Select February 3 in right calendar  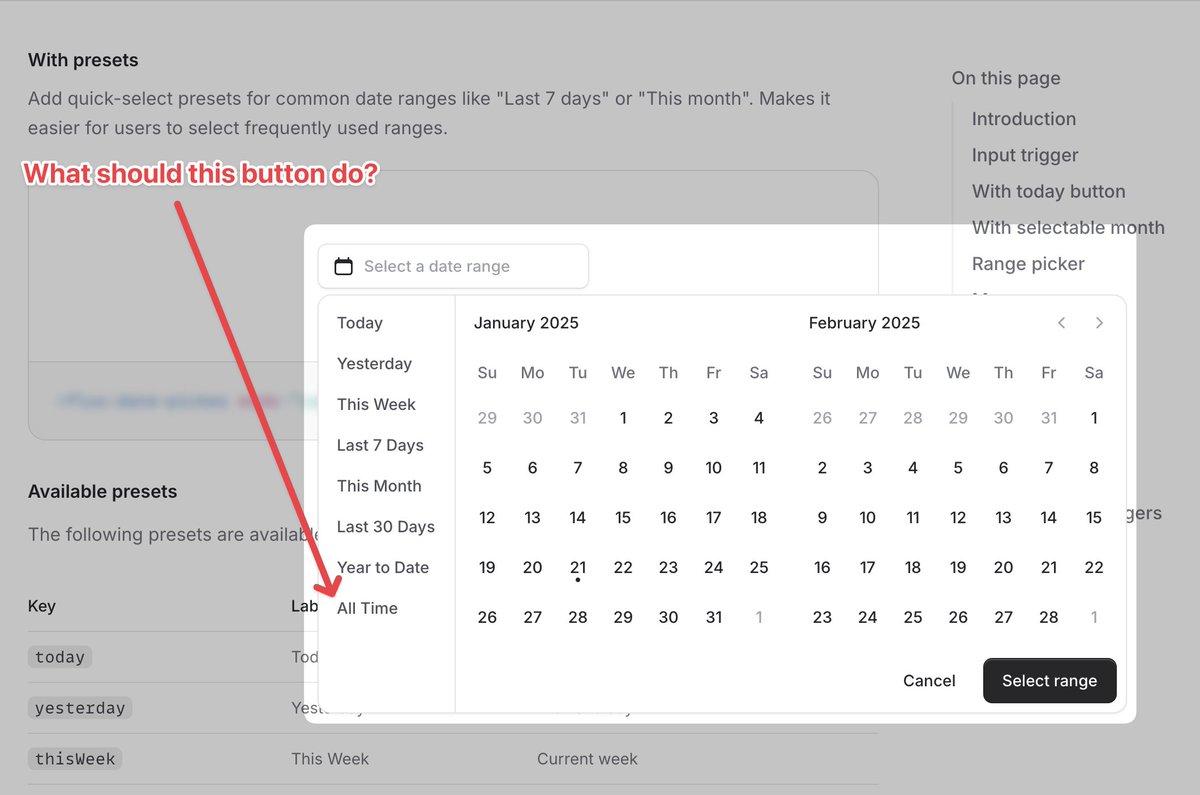point(867,467)
